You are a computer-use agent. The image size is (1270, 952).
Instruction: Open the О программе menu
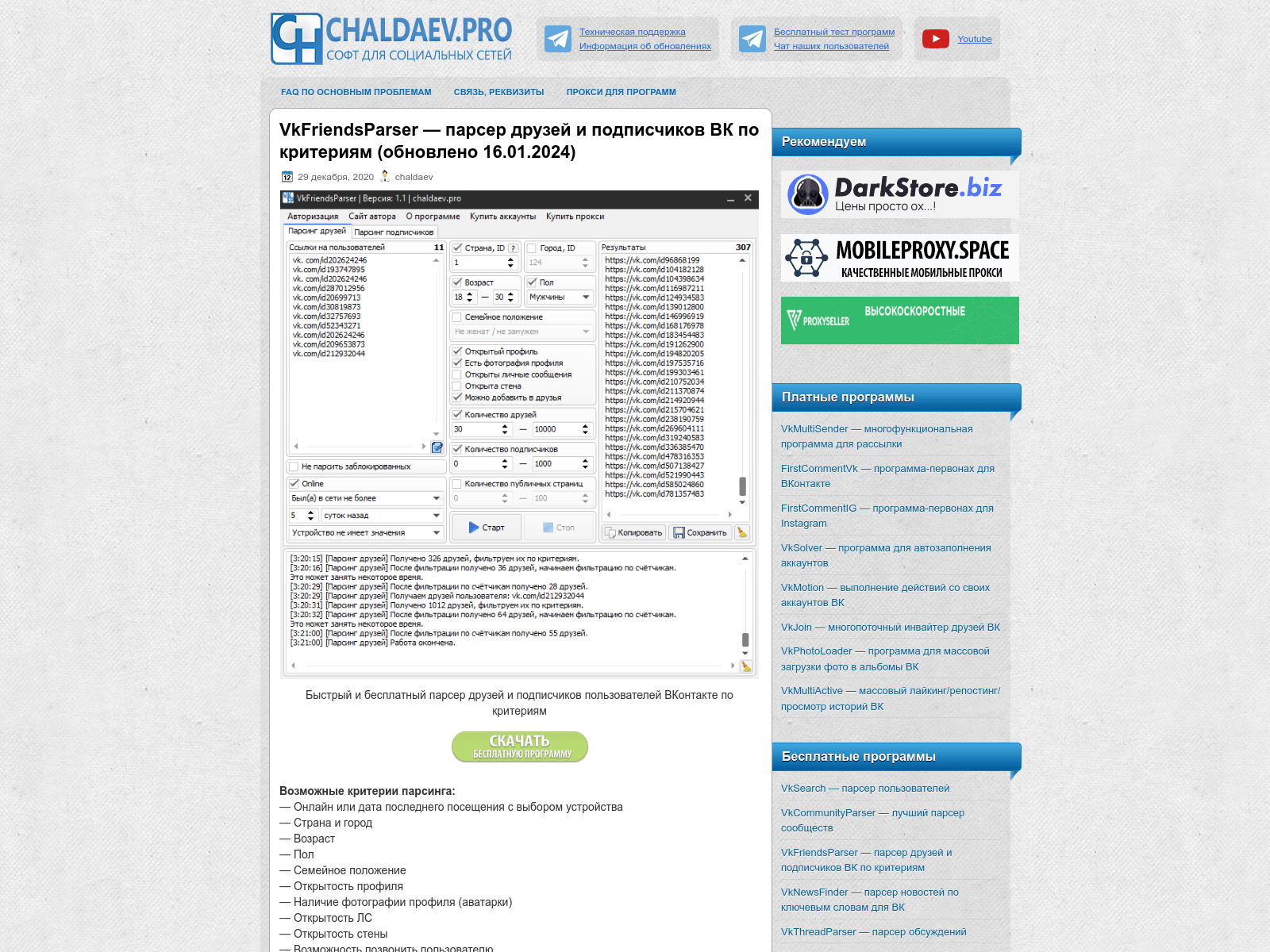click(x=433, y=217)
